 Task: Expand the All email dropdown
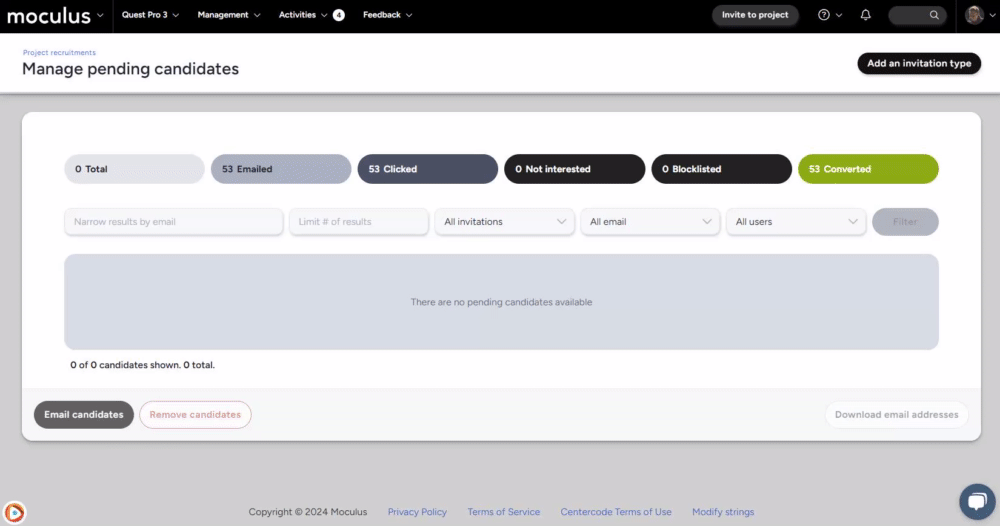click(x=650, y=222)
